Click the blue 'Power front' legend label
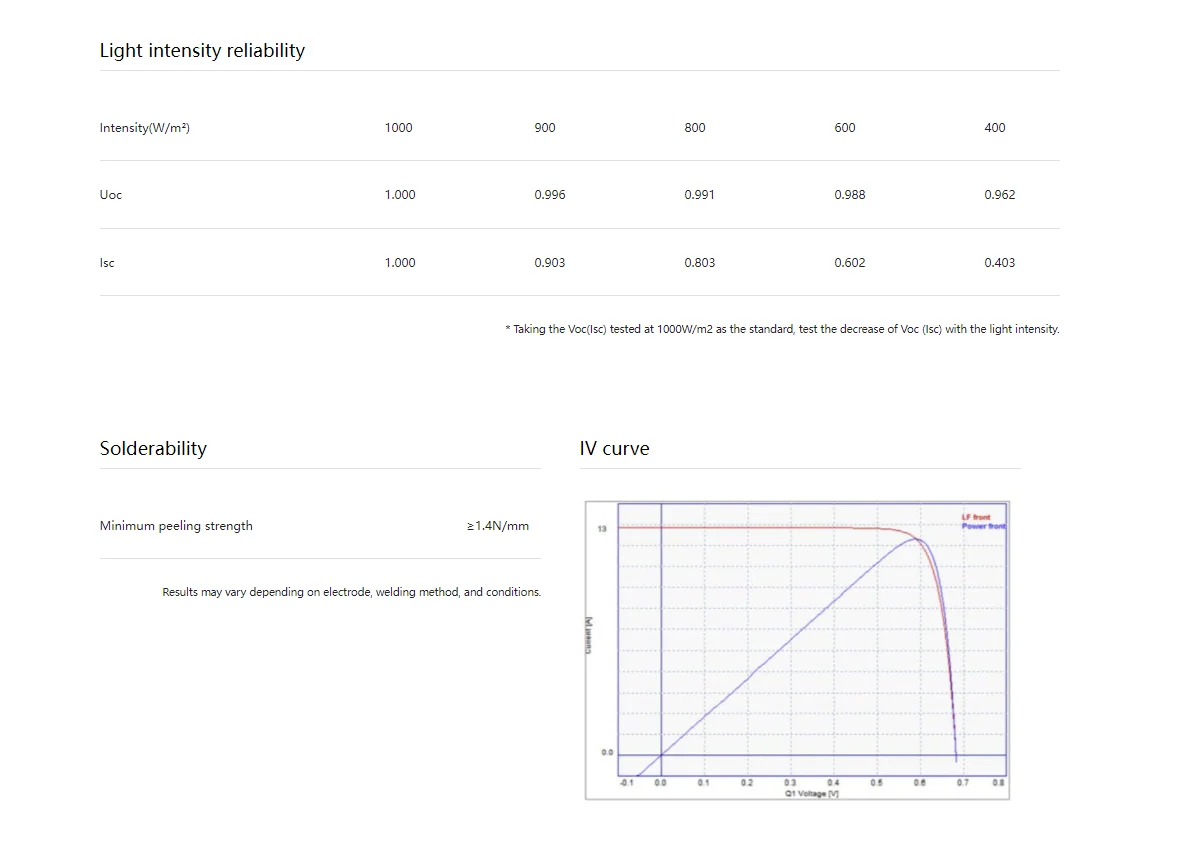Screen dimensions: 1191x860 (983, 526)
